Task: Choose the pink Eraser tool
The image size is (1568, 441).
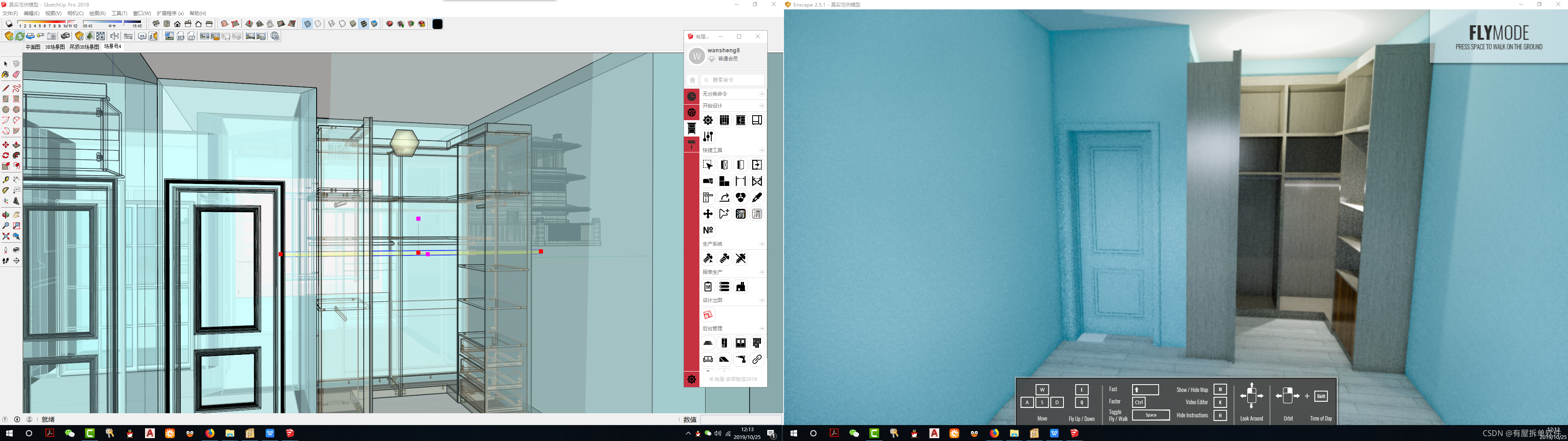Action: click(x=16, y=74)
